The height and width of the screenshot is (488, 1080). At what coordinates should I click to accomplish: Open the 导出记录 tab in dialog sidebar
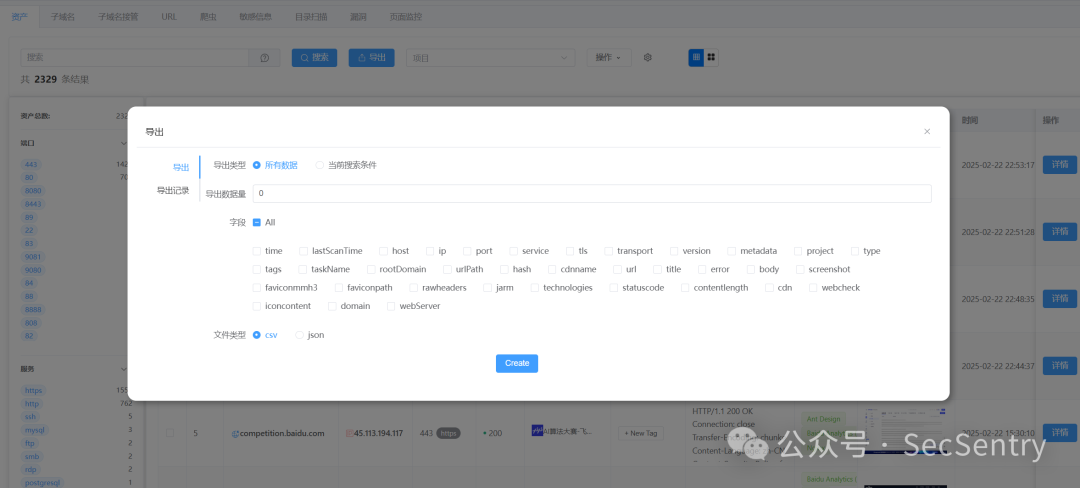point(173,191)
